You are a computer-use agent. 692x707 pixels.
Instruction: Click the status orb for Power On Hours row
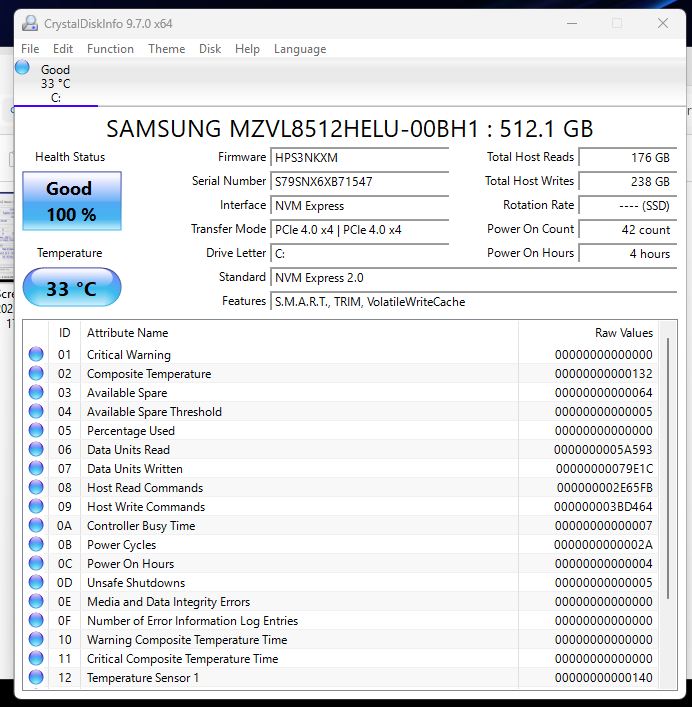(x=36, y=564)
